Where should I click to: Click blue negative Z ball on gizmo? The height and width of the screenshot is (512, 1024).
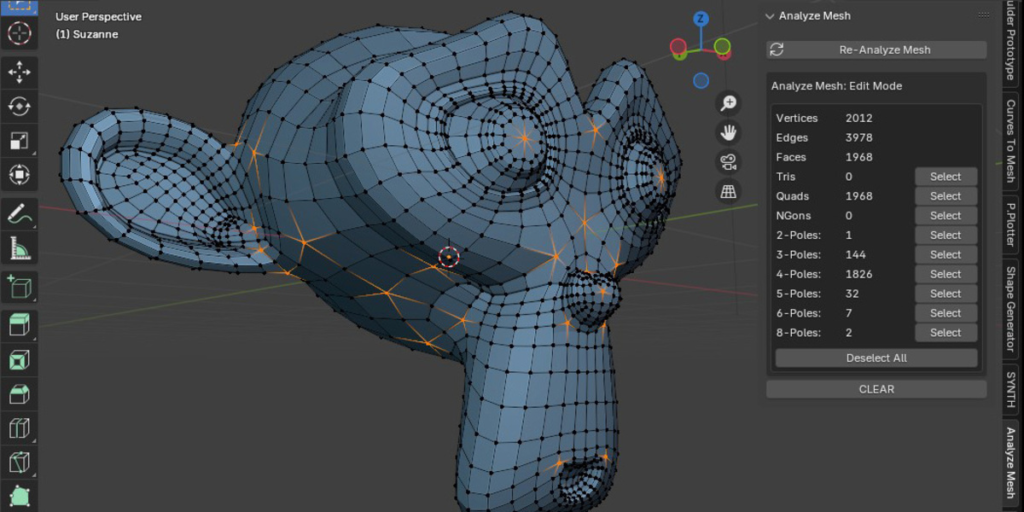coord(701,80)
